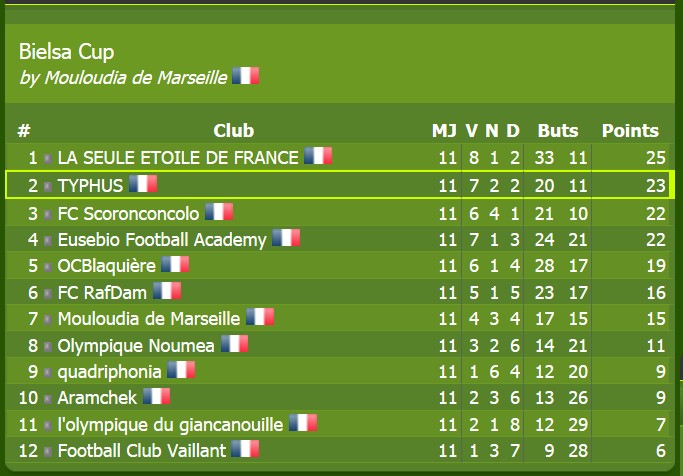683x476 pixels.
Task: Click the MJ column header
Action: click(444, 131)
